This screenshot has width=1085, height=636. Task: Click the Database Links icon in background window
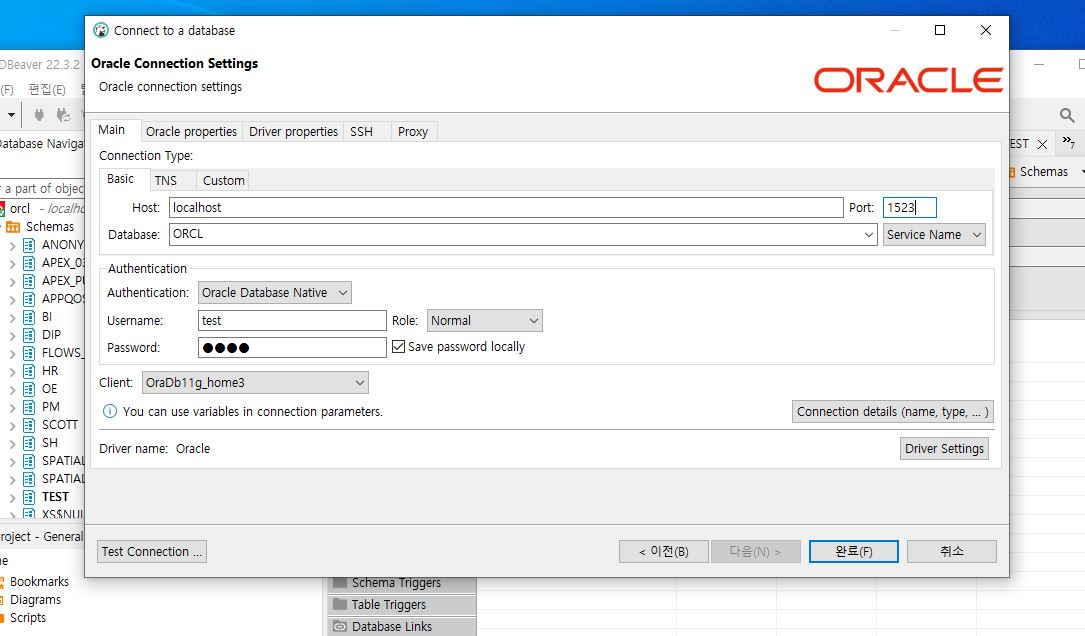pos(340,626)
